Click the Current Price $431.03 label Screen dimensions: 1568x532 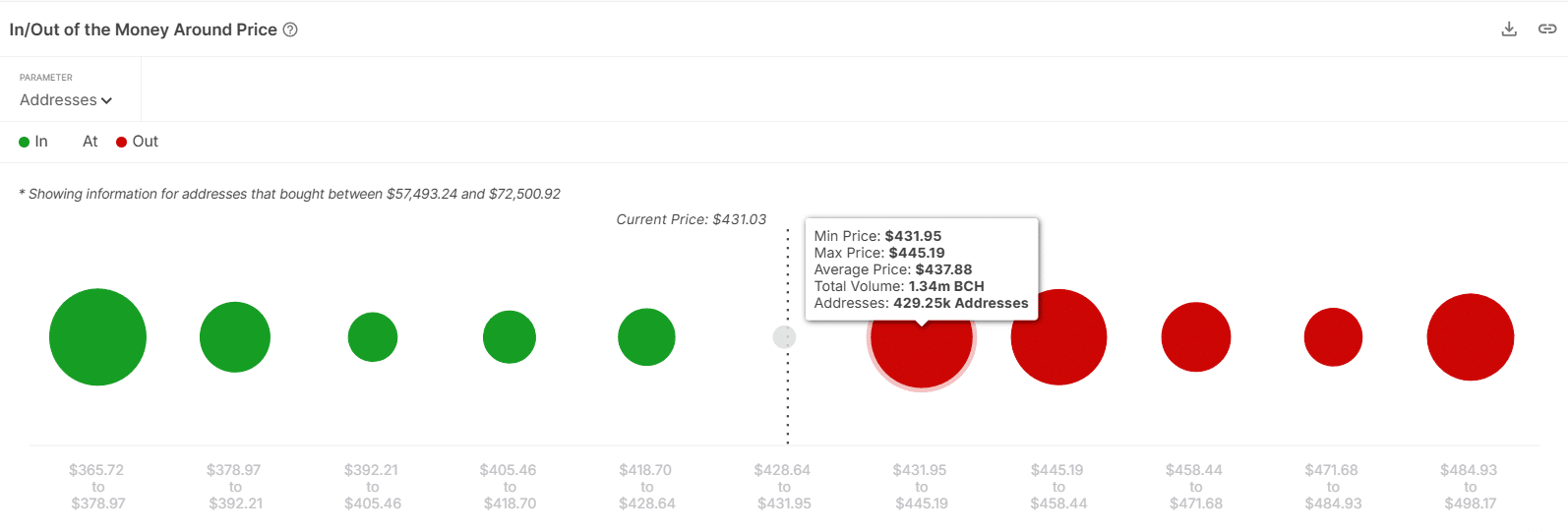[691, 219]
